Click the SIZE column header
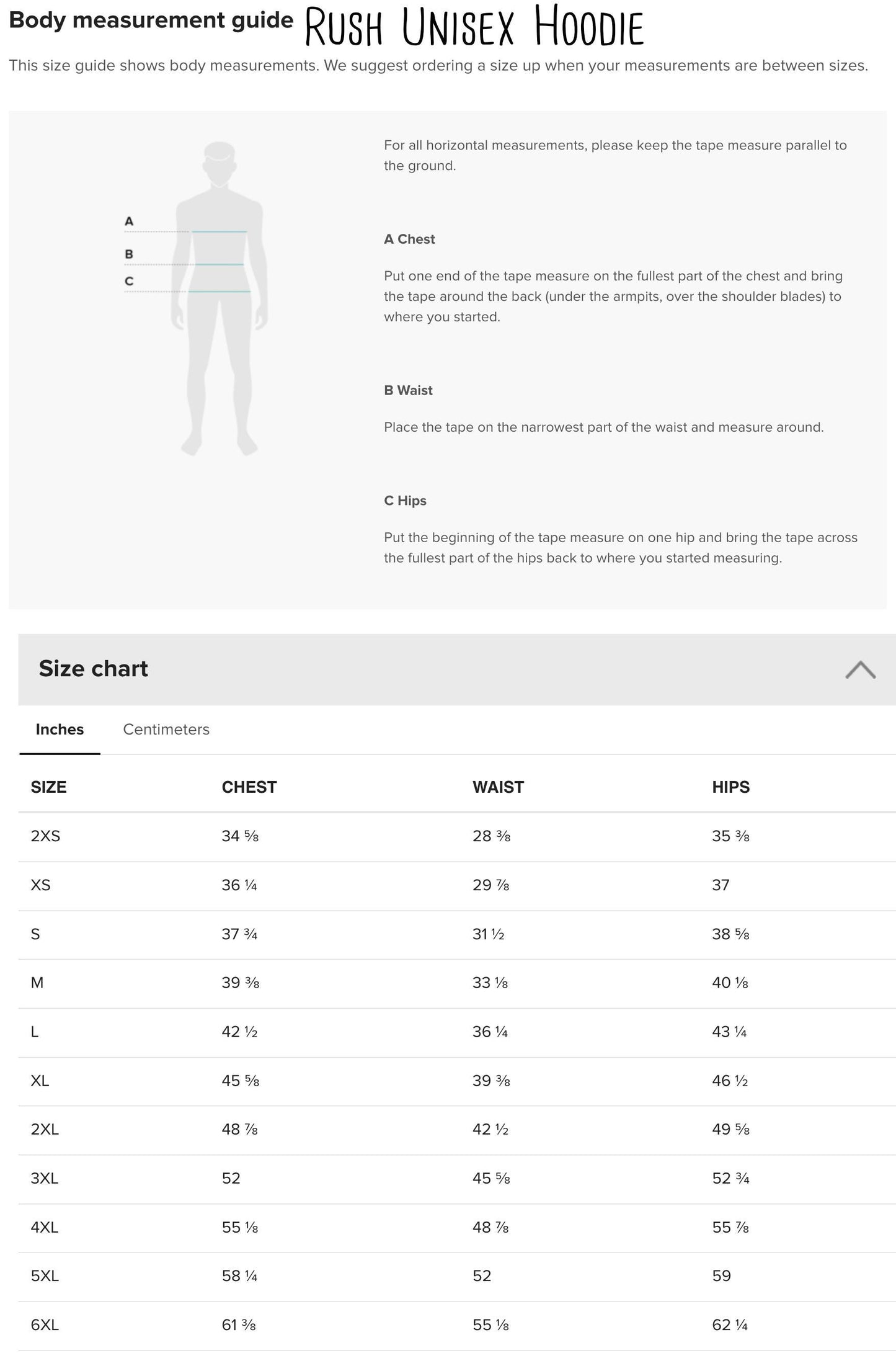The height and width of the screenshot is (1371, 896). (48, 787)
